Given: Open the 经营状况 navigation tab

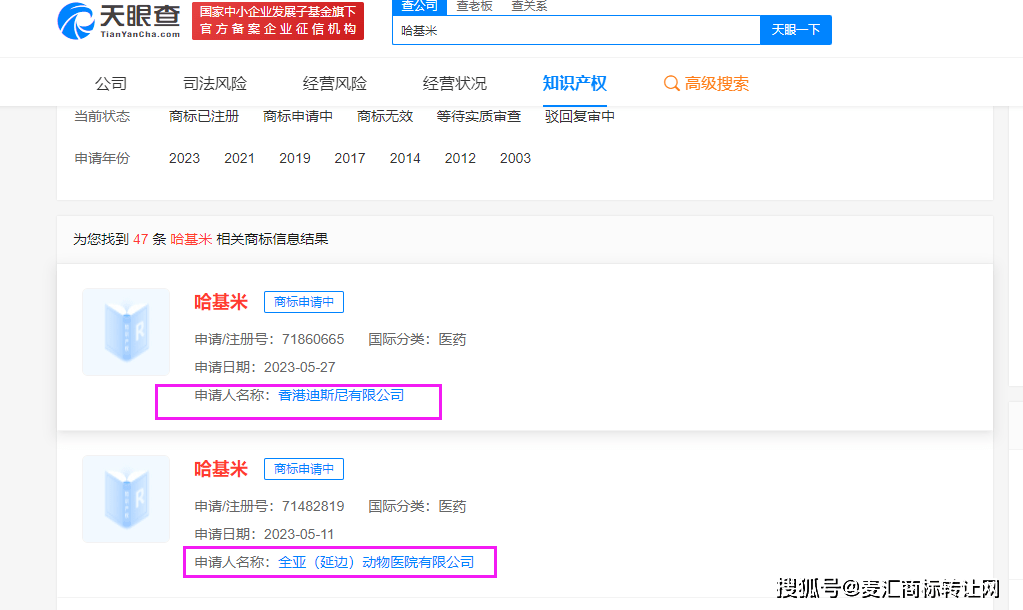Looking at the screenshot, I should coord(455,84).
